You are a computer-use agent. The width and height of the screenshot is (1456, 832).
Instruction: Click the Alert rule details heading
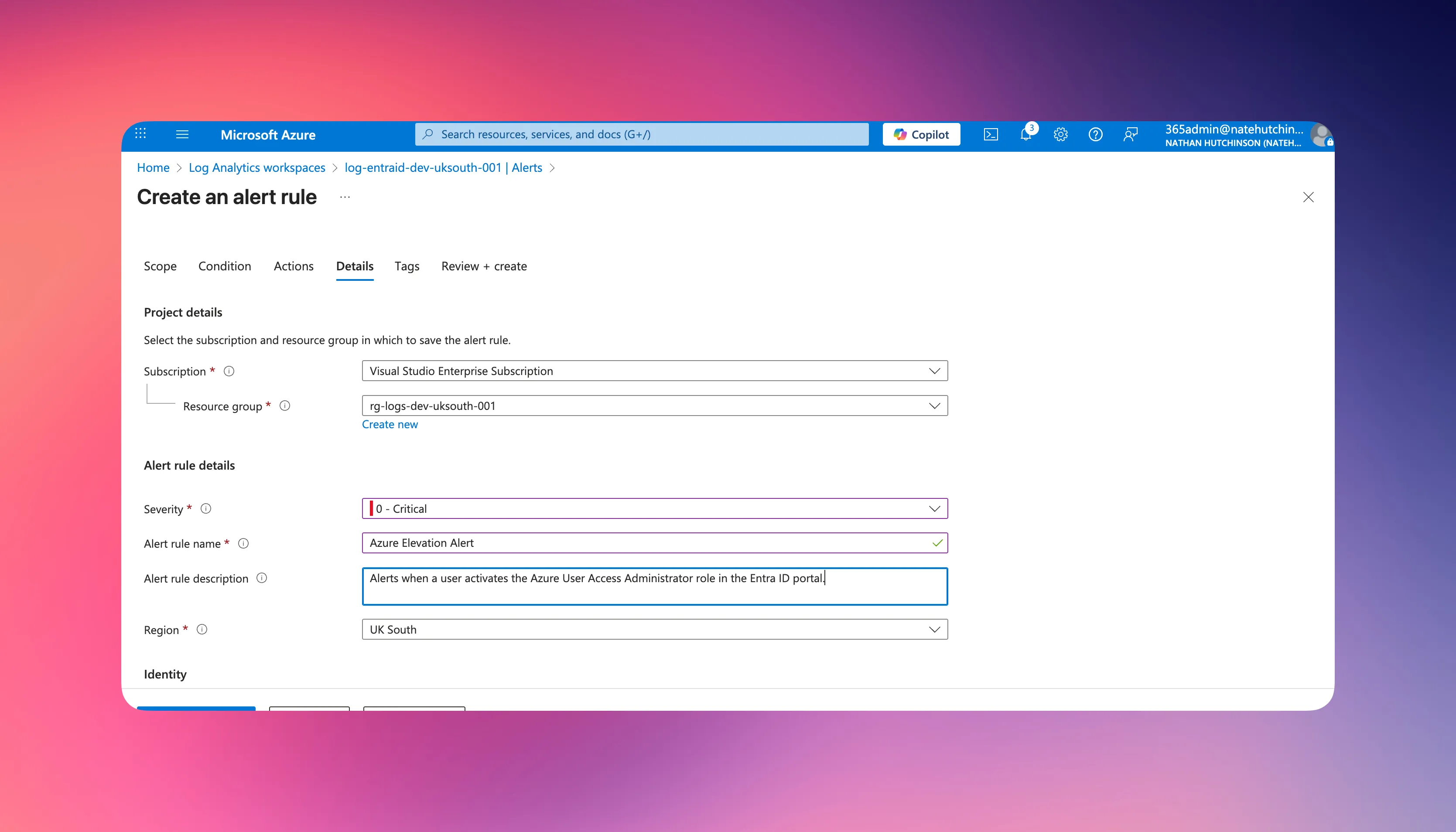189,466
